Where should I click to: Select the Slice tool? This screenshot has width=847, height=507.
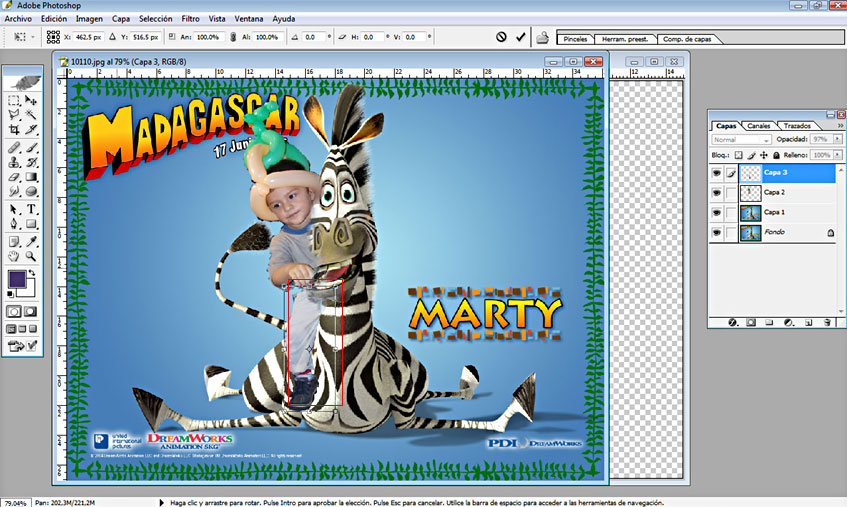31,129
